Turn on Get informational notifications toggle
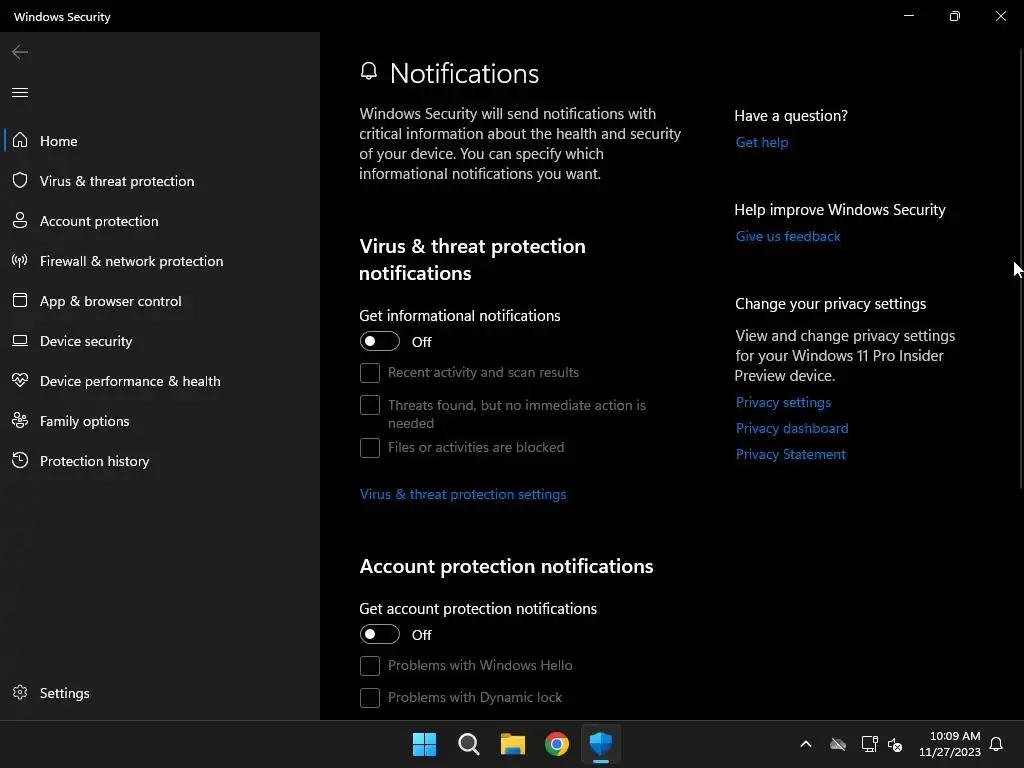The image size is (1024, 768). pos(379,341)
